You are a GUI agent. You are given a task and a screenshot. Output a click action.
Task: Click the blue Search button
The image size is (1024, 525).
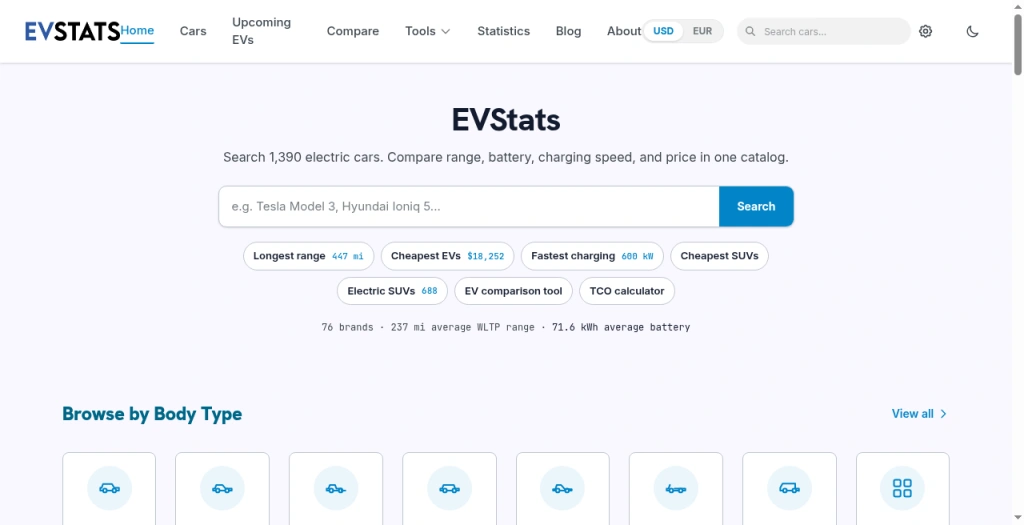[756, 206]
